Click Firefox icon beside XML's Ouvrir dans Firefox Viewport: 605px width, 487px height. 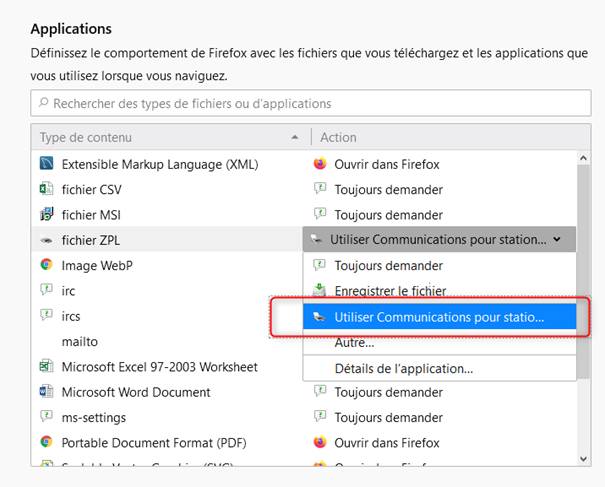320,164
